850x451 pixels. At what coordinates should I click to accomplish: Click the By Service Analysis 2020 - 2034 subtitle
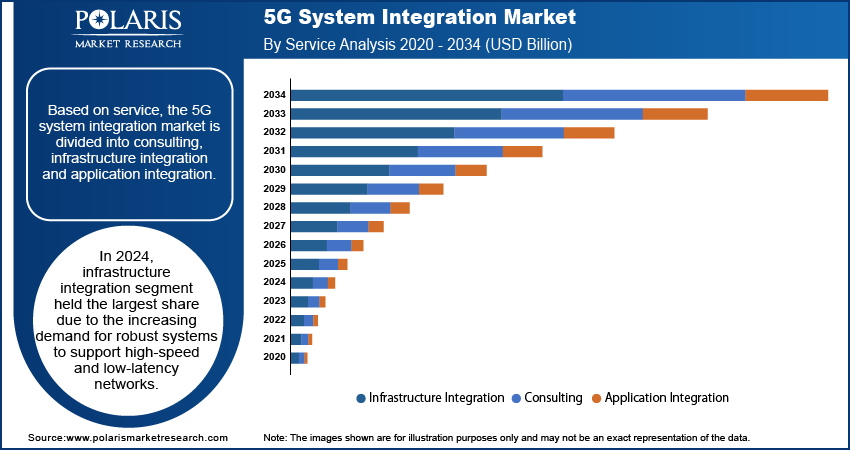(417, 45)
